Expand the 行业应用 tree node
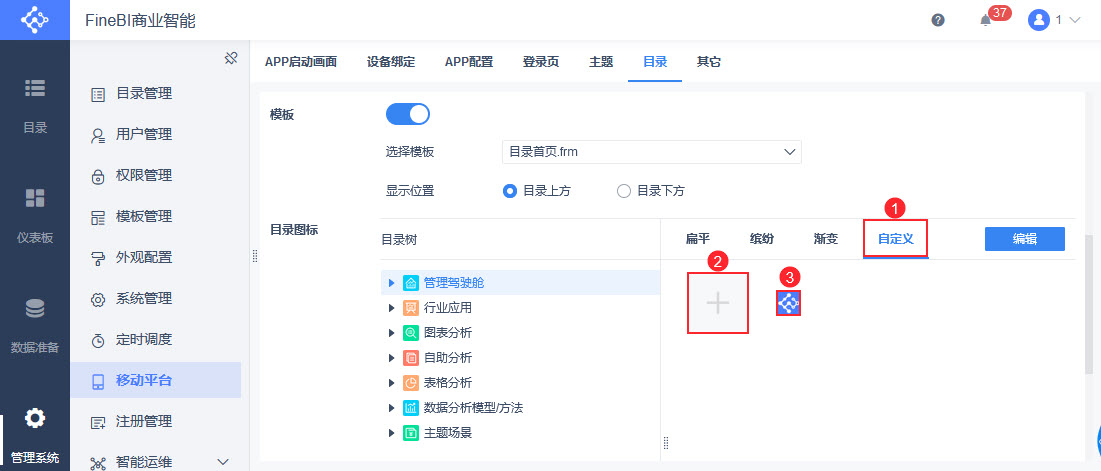Image resolution: width=1101 pixels, height=471 pixels. (391, 308)
